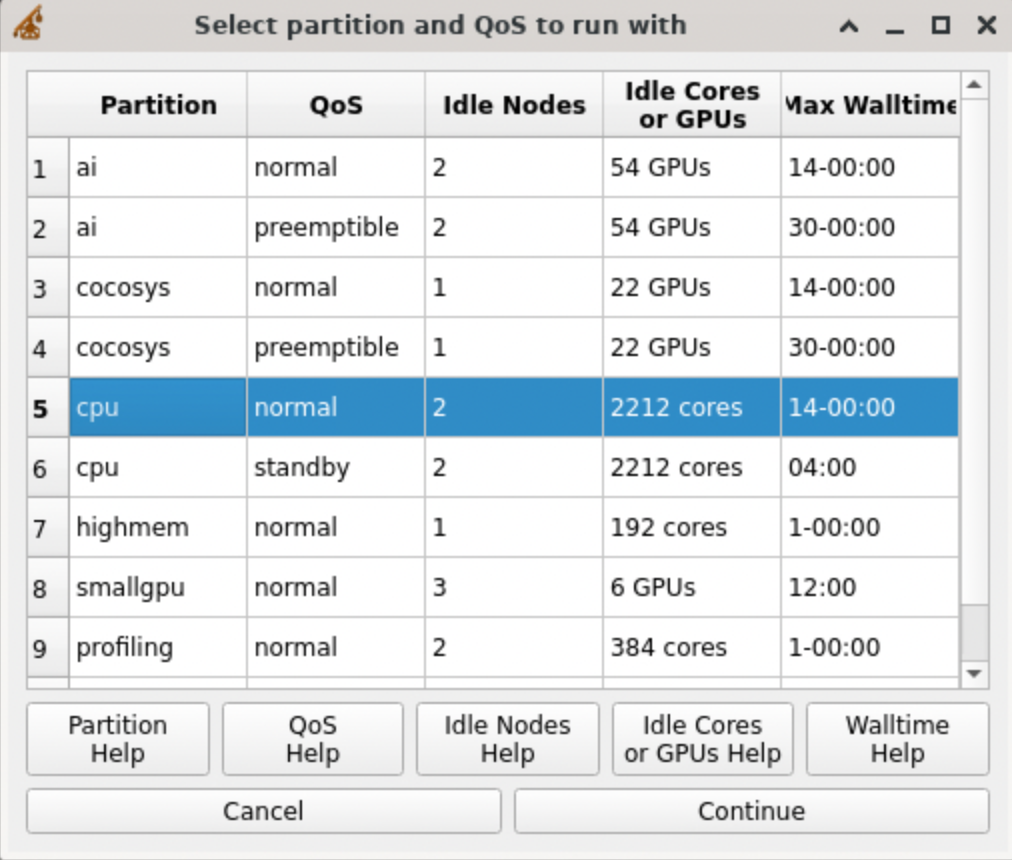Click the normal QoS cell of highmem
Image resolution: width=1012 pixels, height=860 pixels.
[336, 527]
